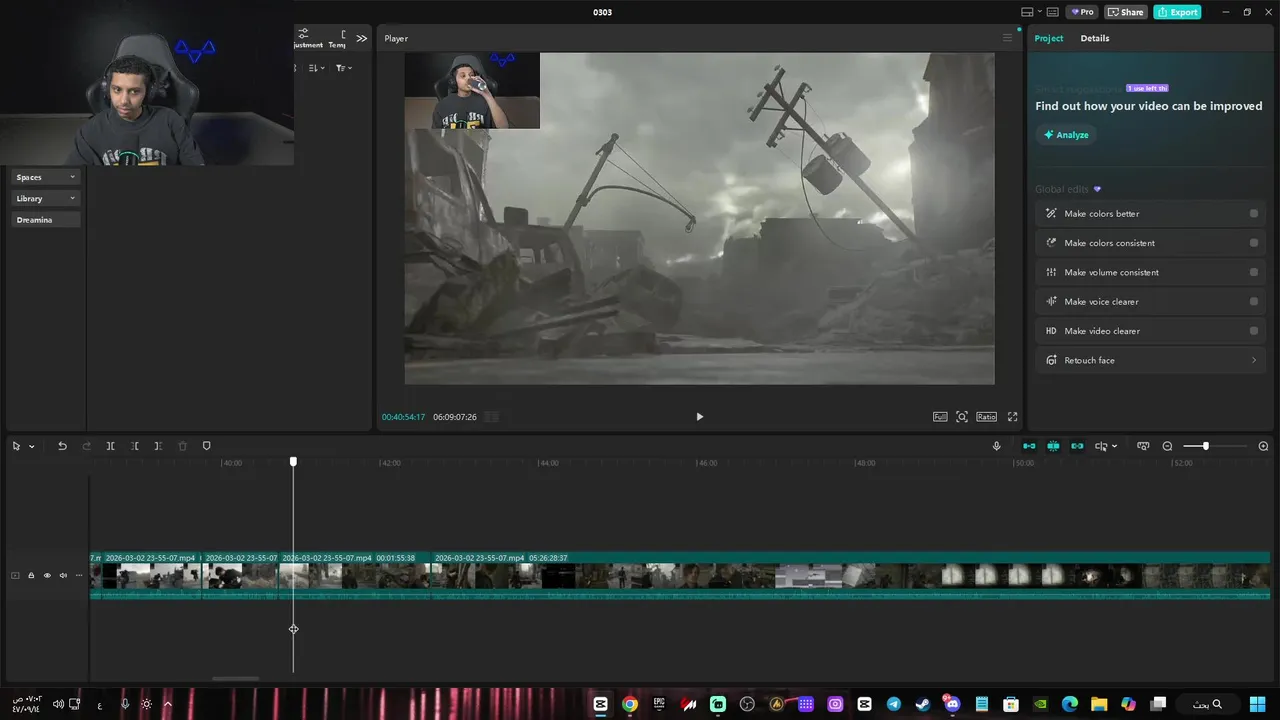Open the Windows Start menu

1256,704
